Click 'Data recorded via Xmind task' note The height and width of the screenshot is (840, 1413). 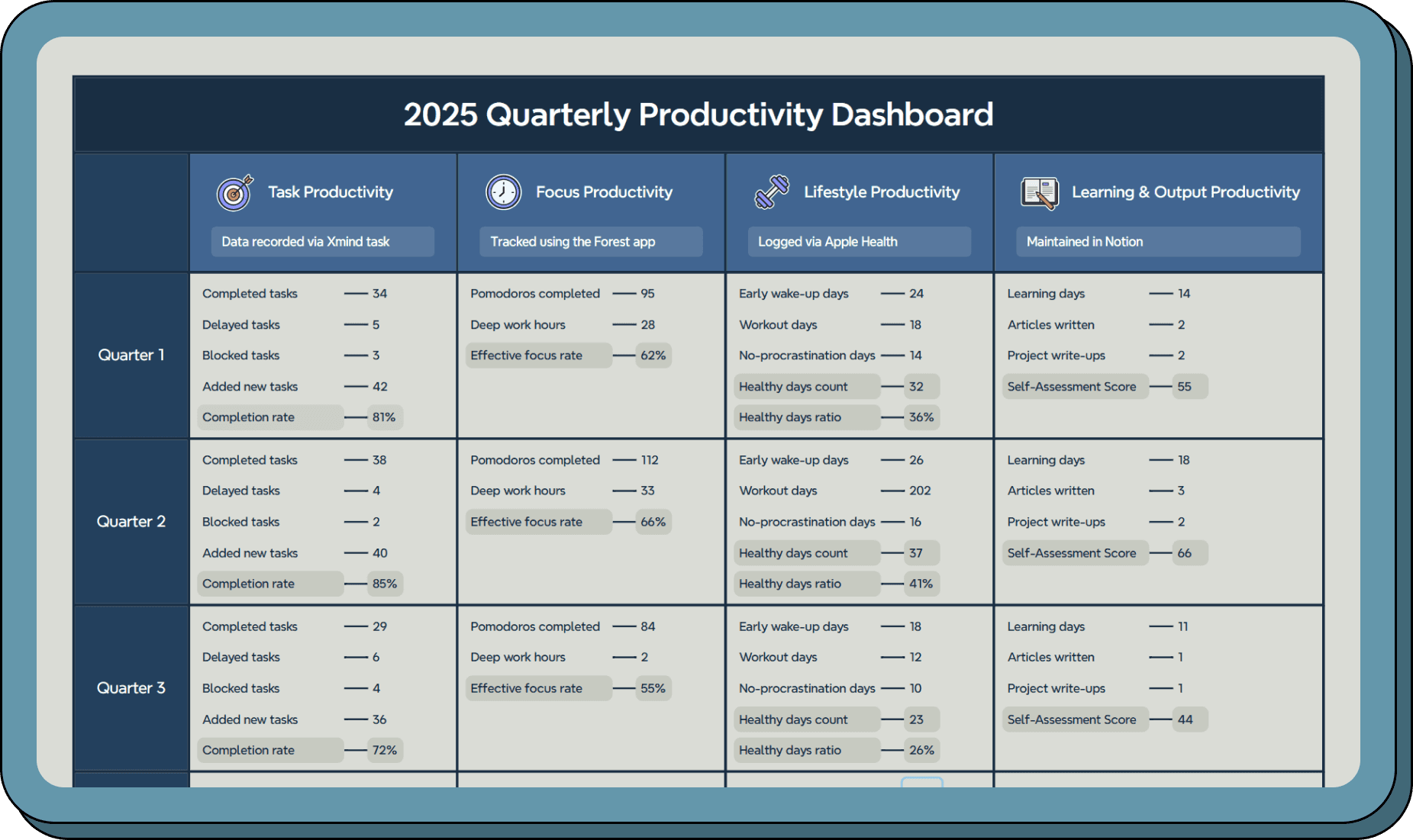[x=323, y=242]
